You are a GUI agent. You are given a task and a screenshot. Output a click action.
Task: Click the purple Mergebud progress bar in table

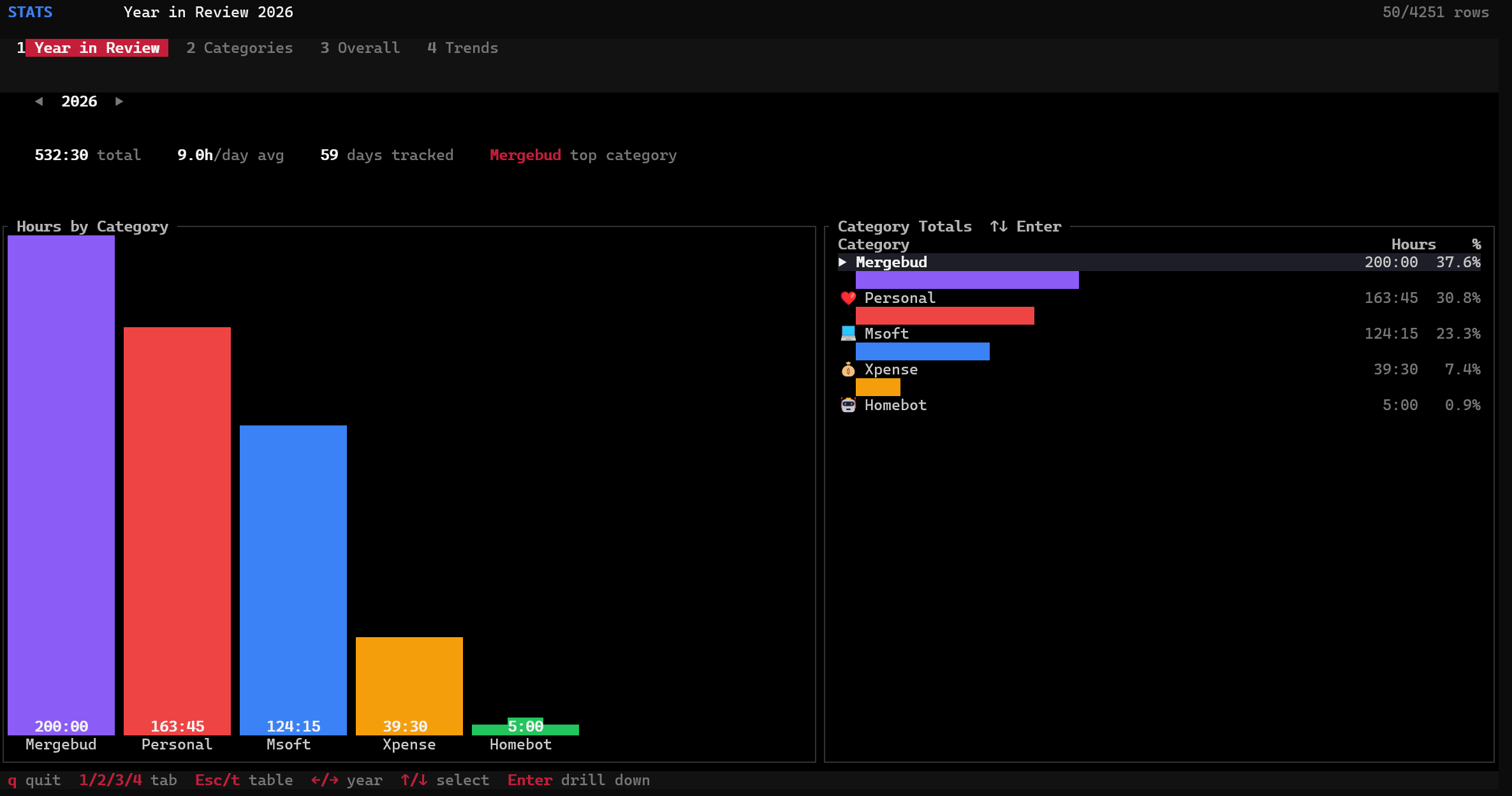[x=967, y=280]
